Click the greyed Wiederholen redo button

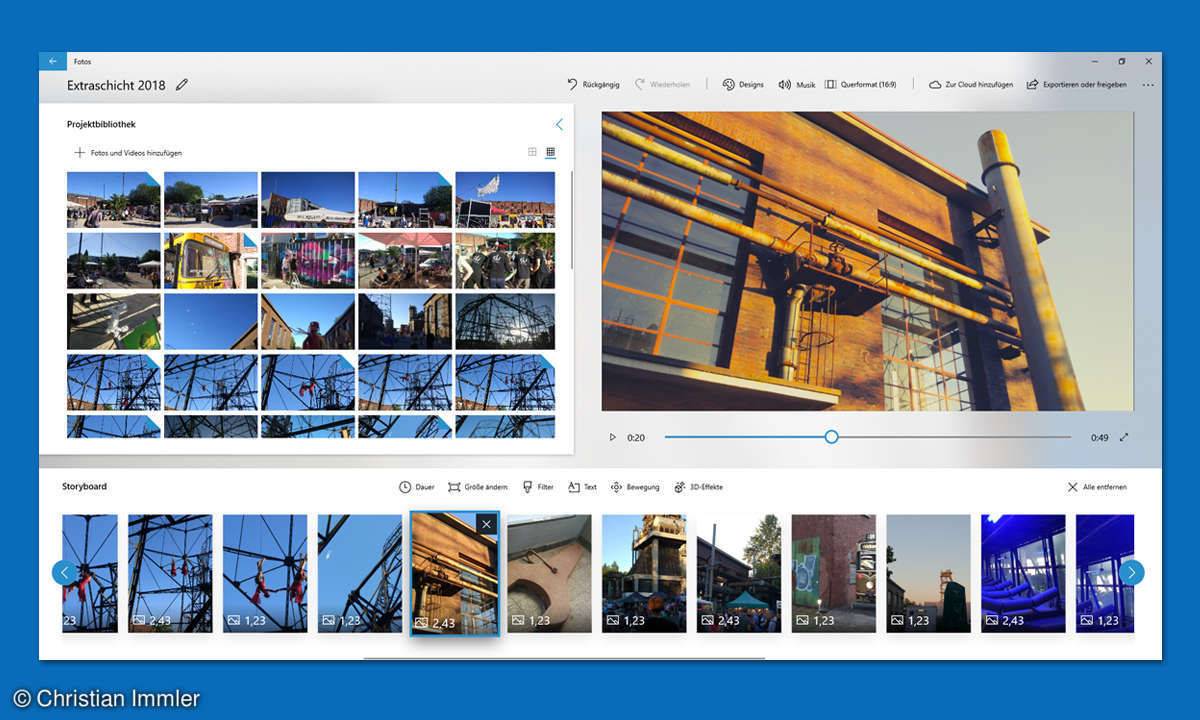coord(664,85)
